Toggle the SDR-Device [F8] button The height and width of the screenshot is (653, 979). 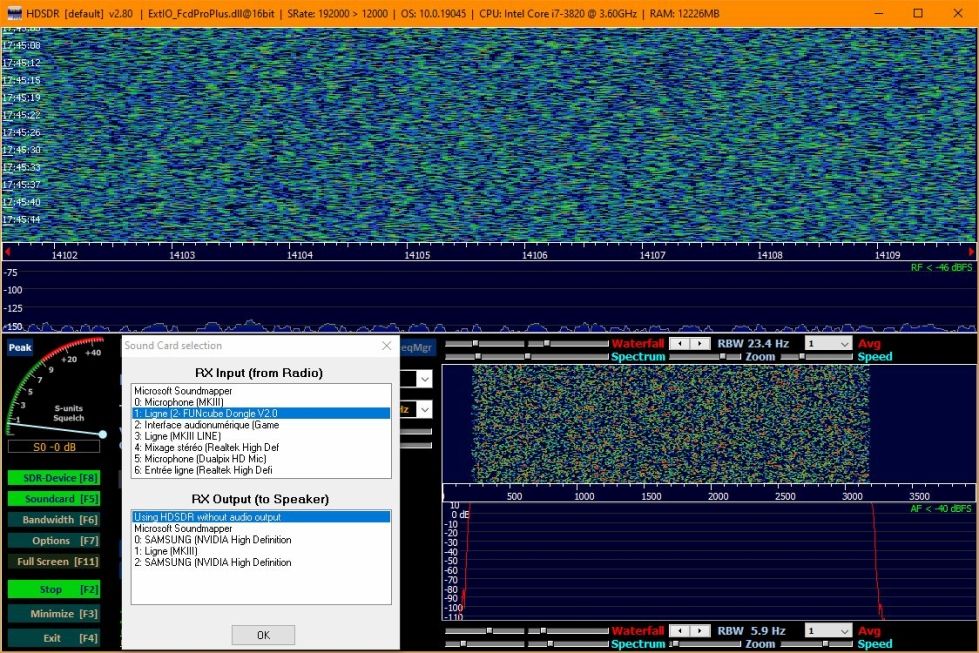pos(54,478)
